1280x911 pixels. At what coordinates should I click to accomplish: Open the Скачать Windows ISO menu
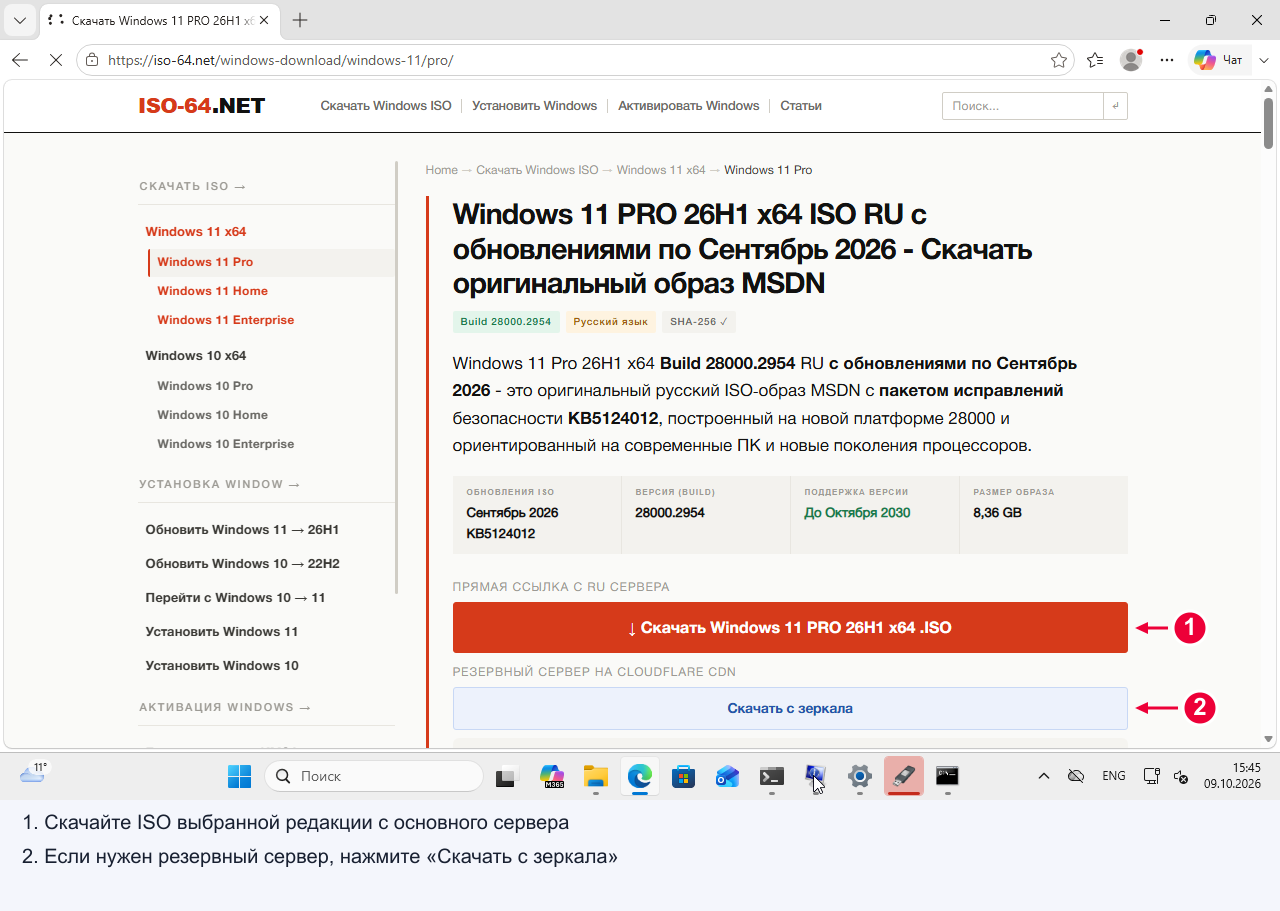coord(386,106)
